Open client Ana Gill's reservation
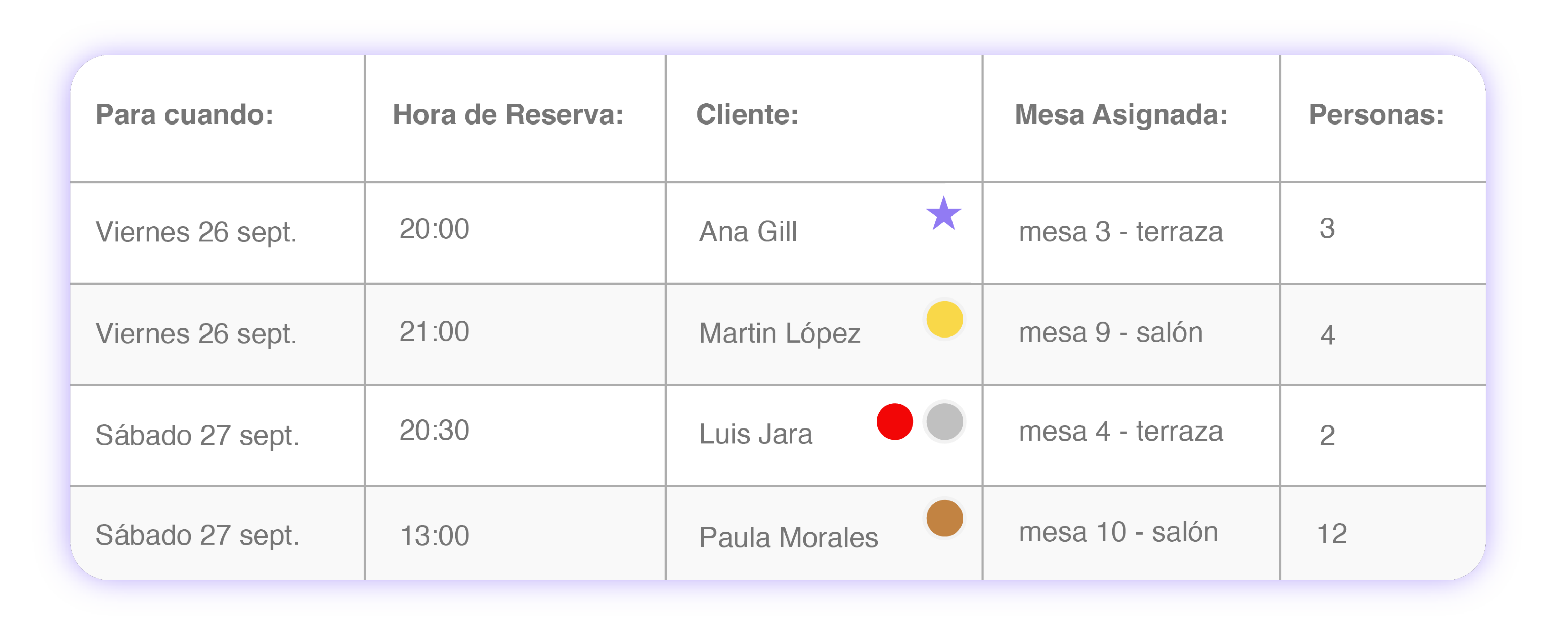1568x632 pixels. pyautogui.click(x=748, y=232)
